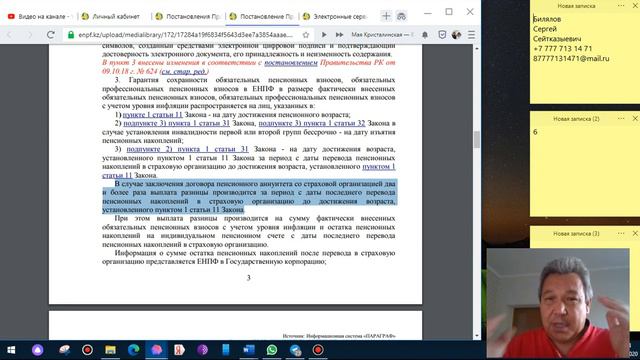This screenshot has width=640, height=360.
Task: Open incognito mode icon next to new tab
Action: click(402, 16)
